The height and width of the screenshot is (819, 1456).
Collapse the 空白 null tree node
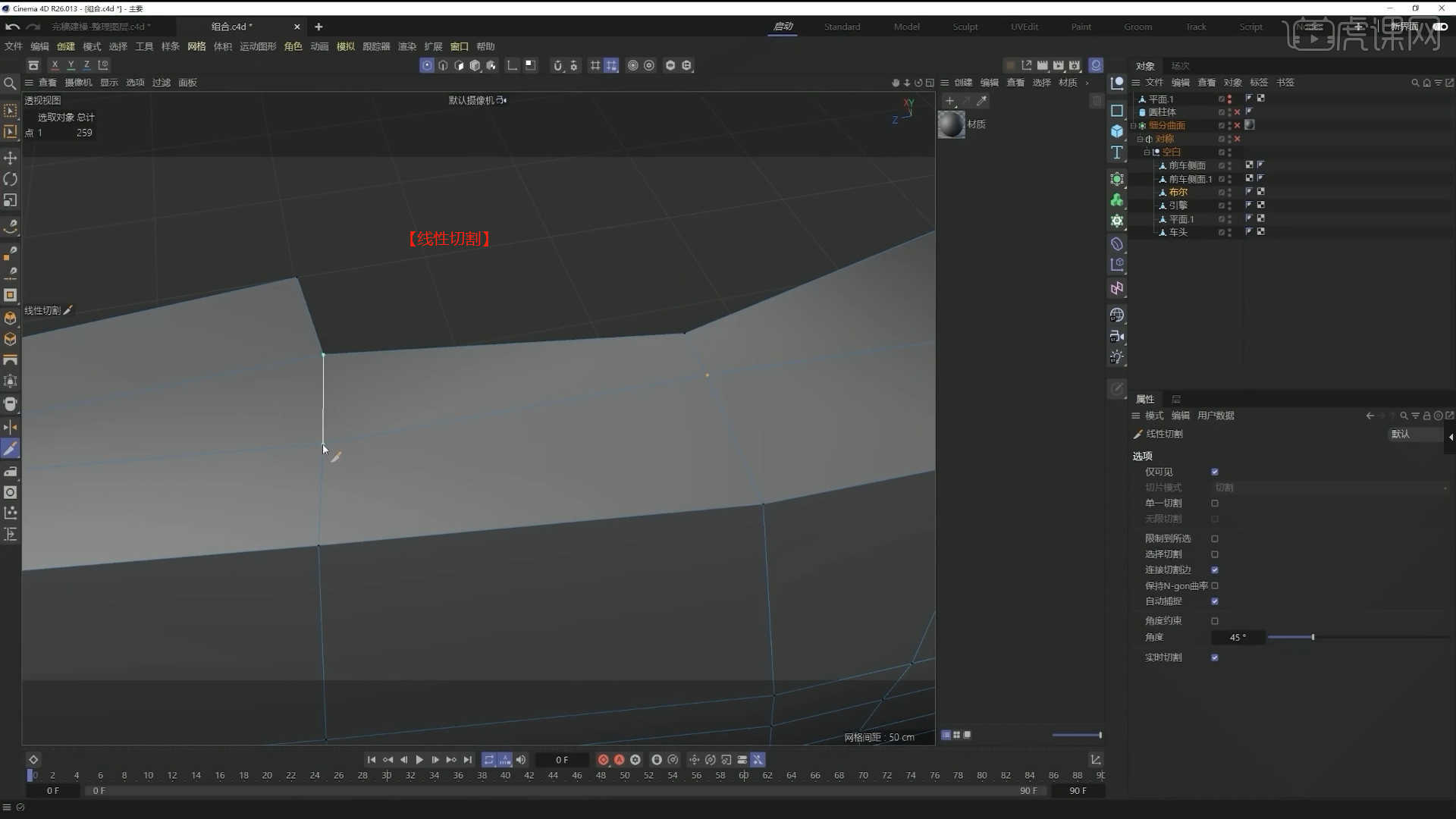point(1147,152)
